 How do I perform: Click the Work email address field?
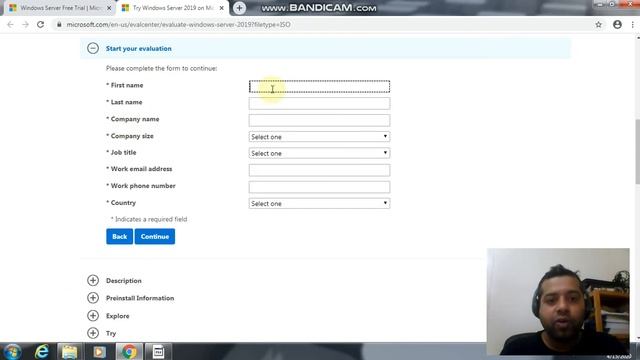[319, 170]
